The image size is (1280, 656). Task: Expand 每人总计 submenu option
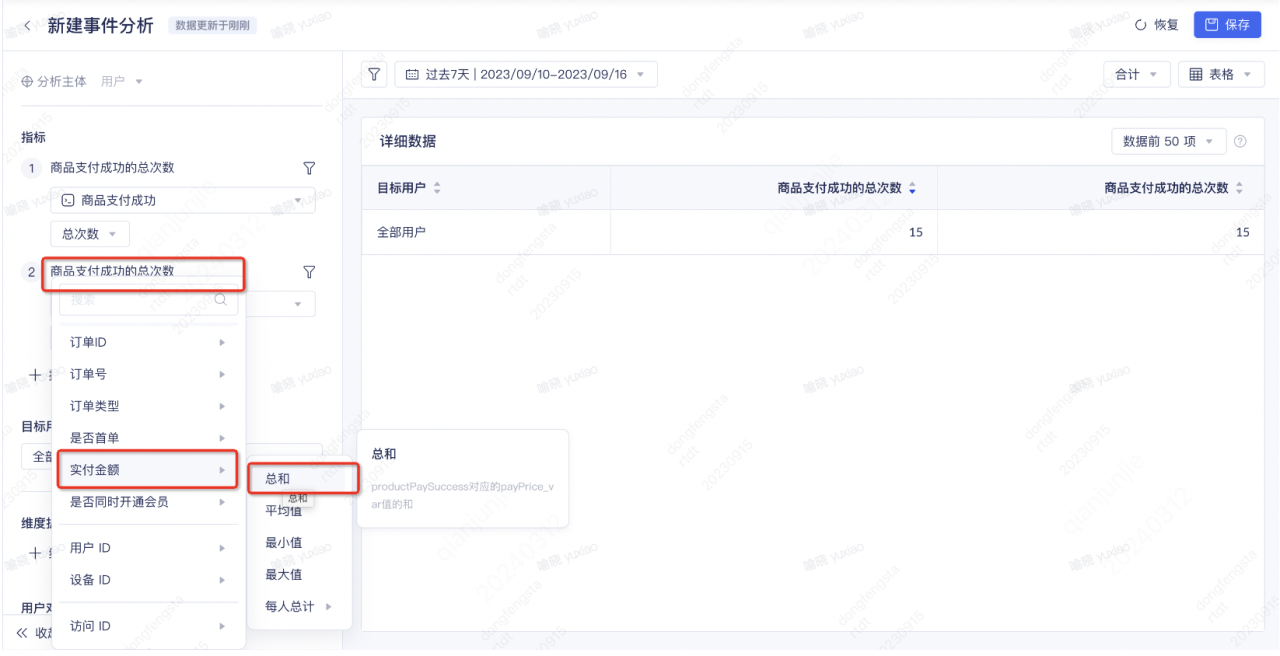[299, 607]
